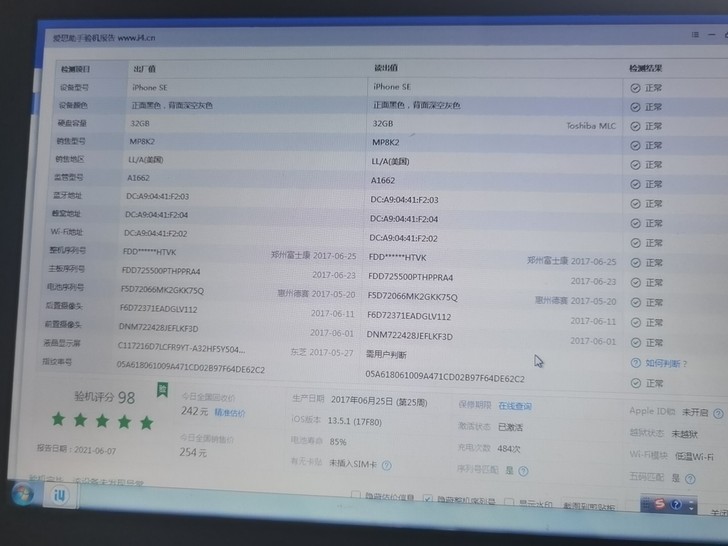Click the 检测项目 column header

(x=76, y=69)
